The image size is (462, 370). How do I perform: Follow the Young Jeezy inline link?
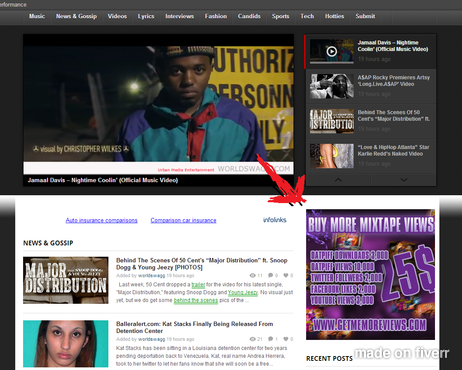[x=243, y=293]
